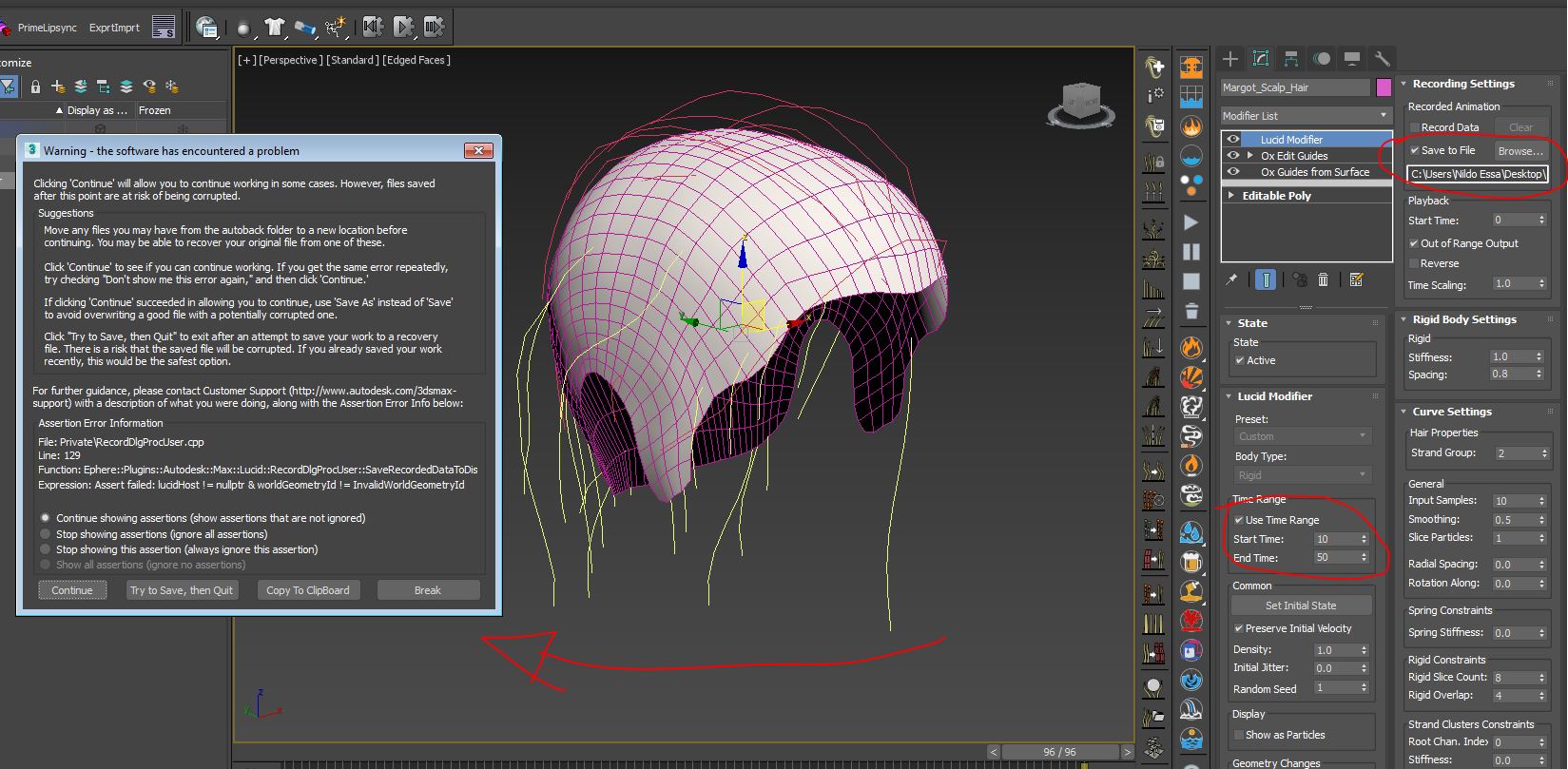Switch to the Hierarchy panel icon
Image resolution: width=1568 pixels, height=769 pixels.
coord(1290,59)
